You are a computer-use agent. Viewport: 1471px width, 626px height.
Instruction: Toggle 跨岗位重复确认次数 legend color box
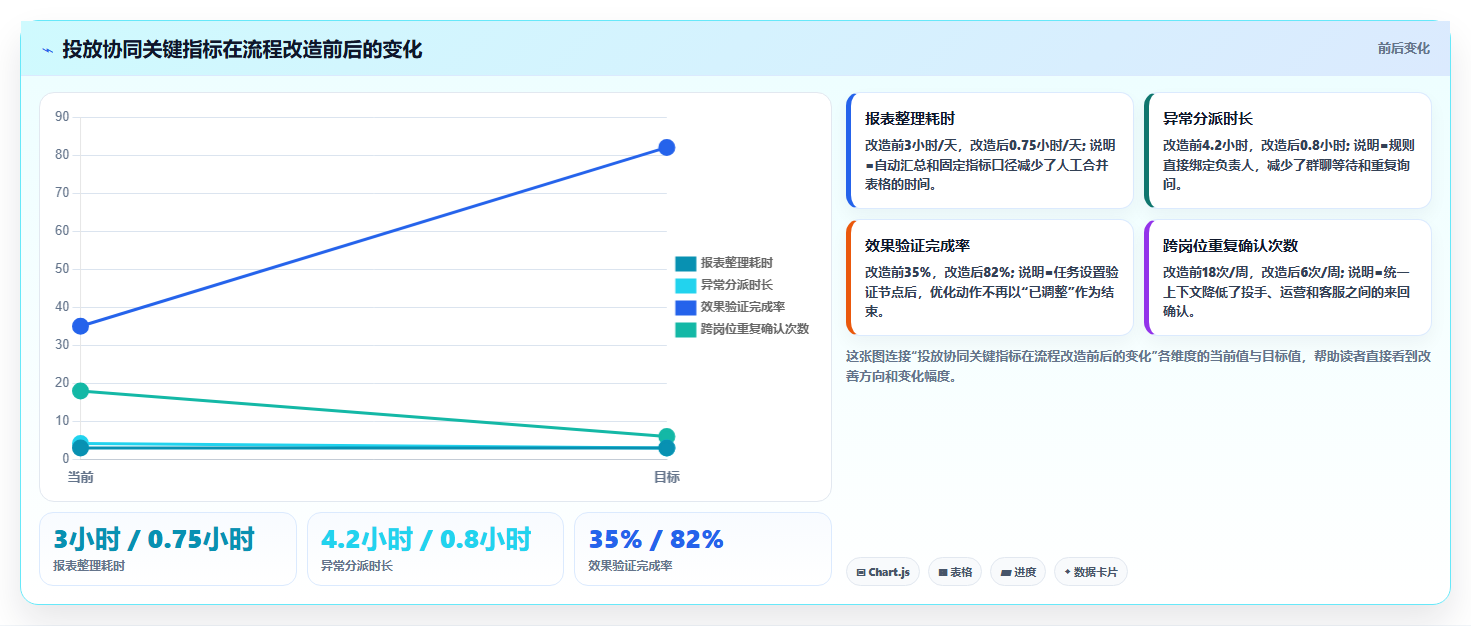point(685,329)
